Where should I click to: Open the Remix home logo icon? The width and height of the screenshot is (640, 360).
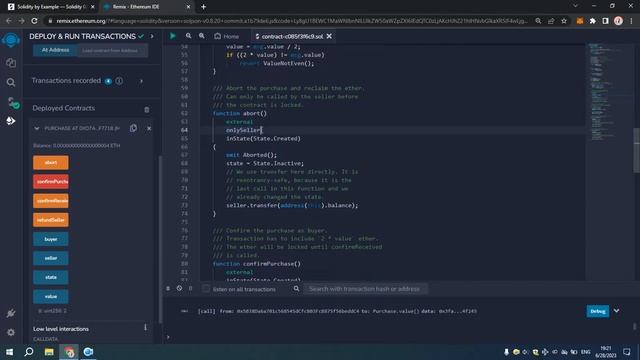pos(11,40)
